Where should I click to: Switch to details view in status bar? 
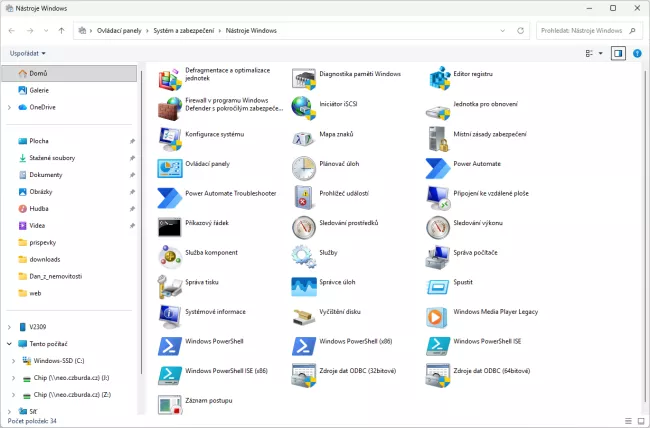coord(628,421)
